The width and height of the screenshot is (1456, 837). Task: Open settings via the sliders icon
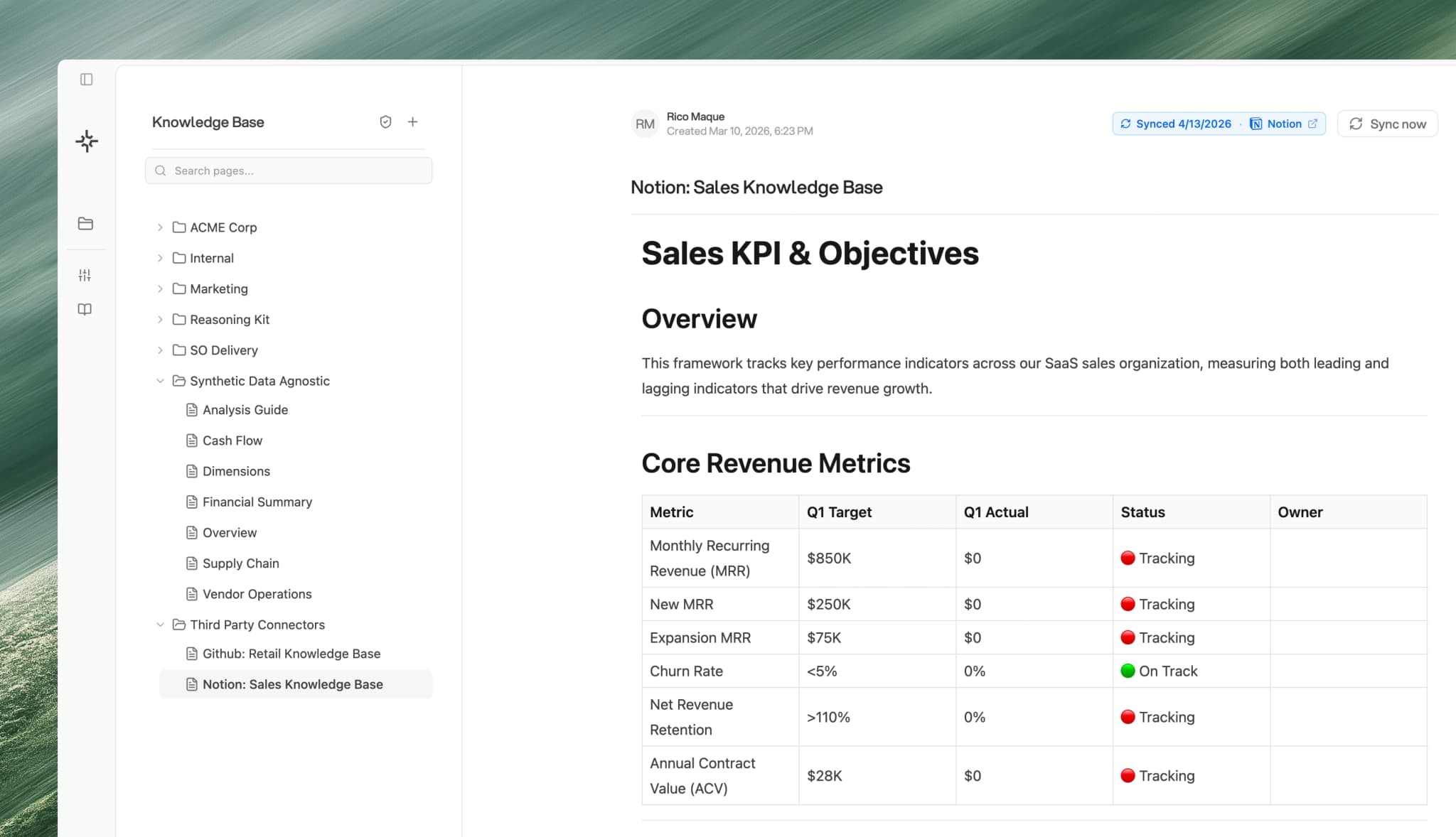85,275
